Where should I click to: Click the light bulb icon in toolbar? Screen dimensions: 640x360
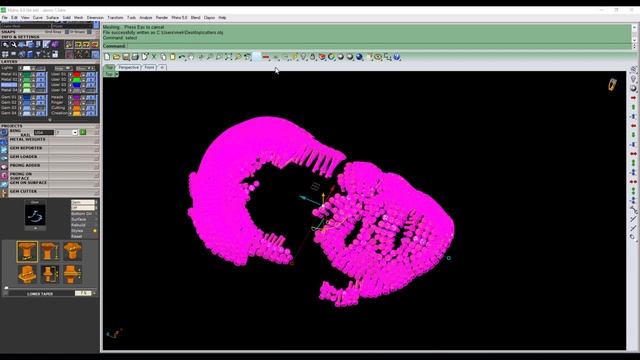[x=303, y=57]
